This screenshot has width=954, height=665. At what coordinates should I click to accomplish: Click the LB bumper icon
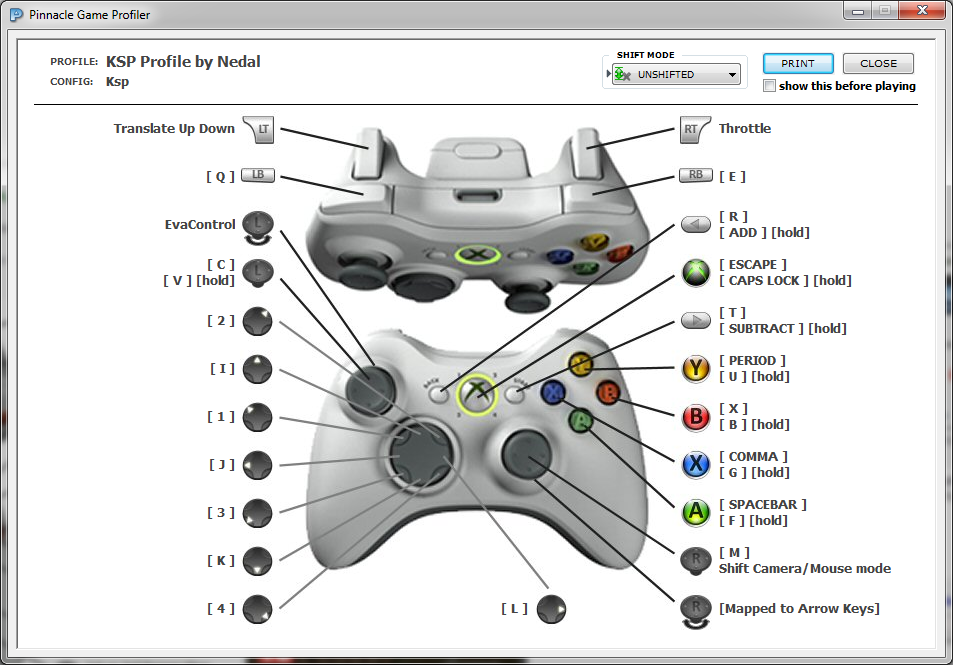tap(258, 175)
